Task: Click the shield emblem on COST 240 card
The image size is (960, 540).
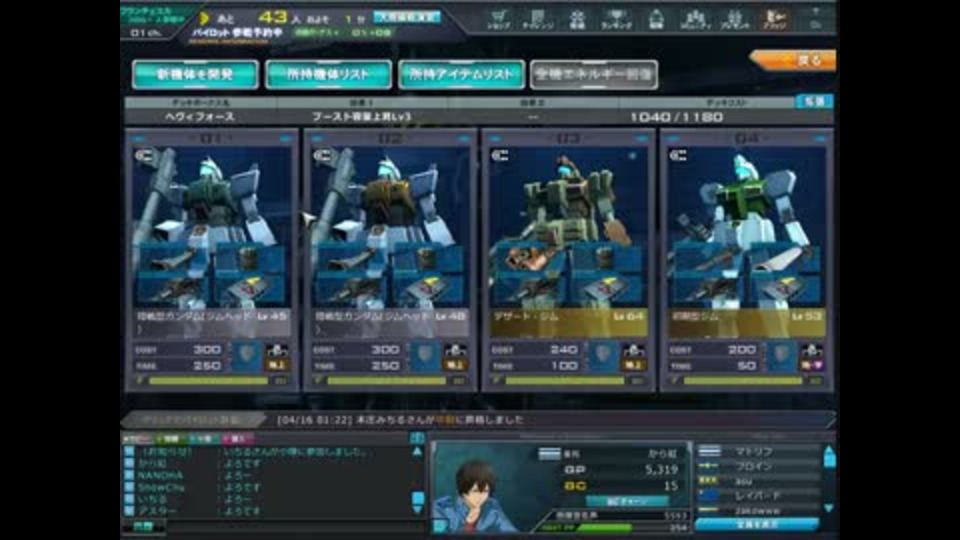Action: point(602,356)
